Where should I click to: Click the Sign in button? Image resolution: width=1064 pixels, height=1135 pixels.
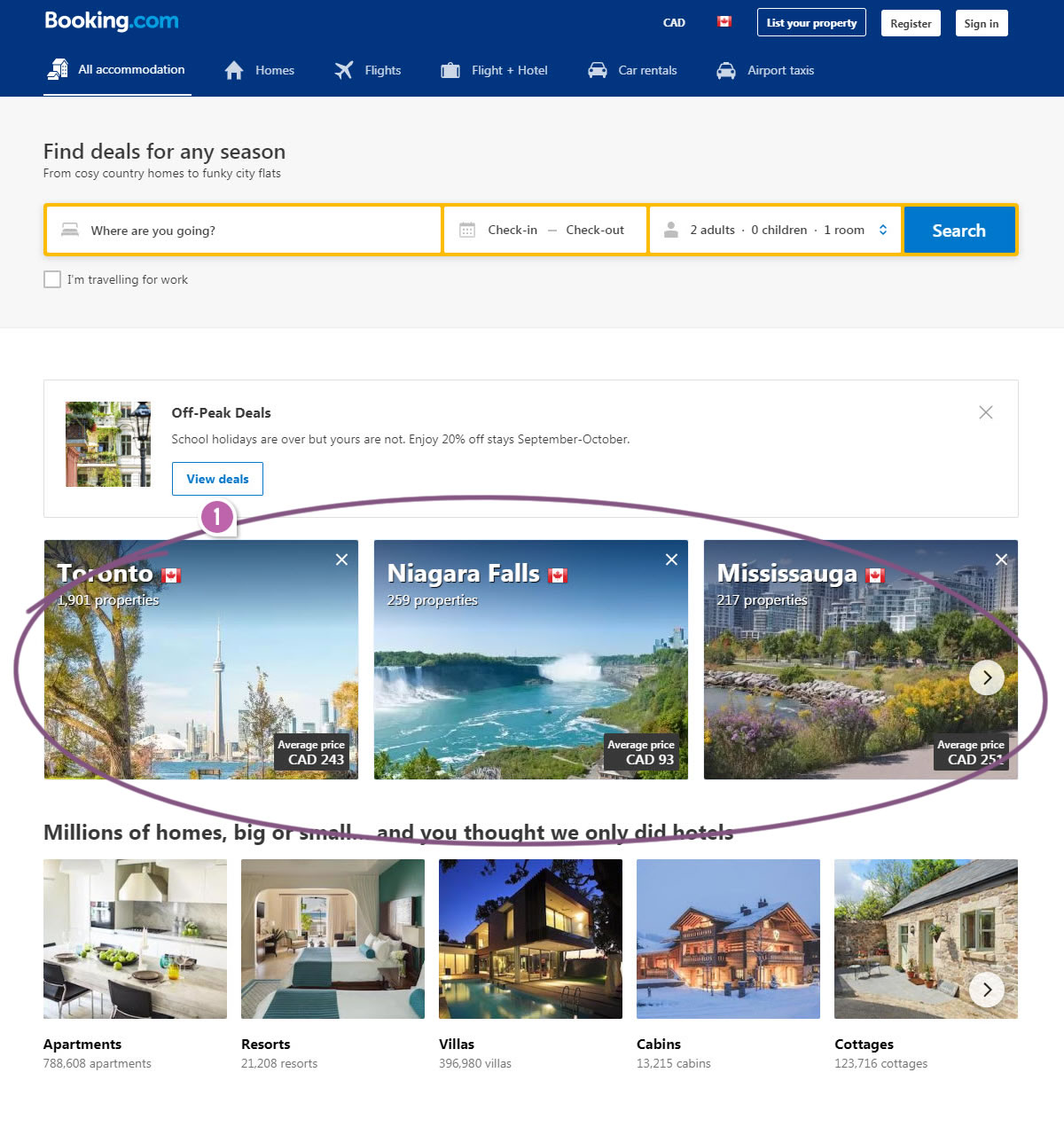point(981,23)
